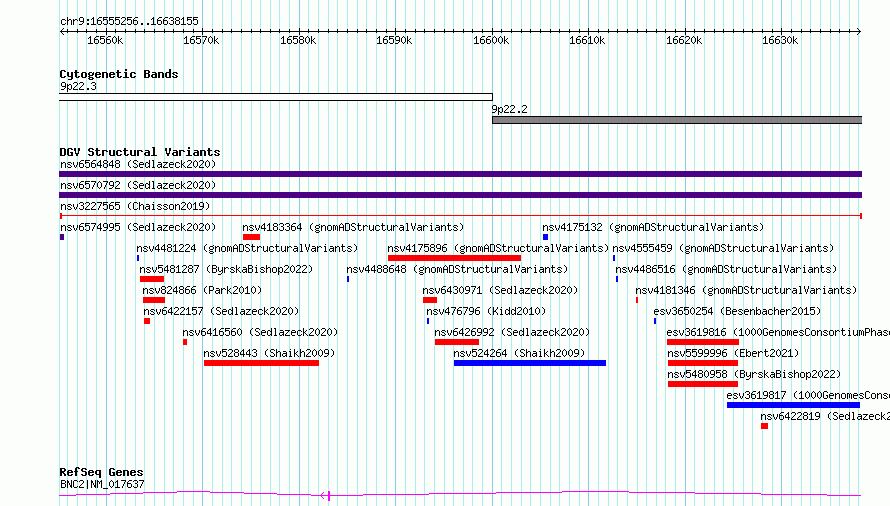The height and width of the screenshot is (506, 890).
Task: Click the red bar under nsv528443
Action: pos(261,363)
